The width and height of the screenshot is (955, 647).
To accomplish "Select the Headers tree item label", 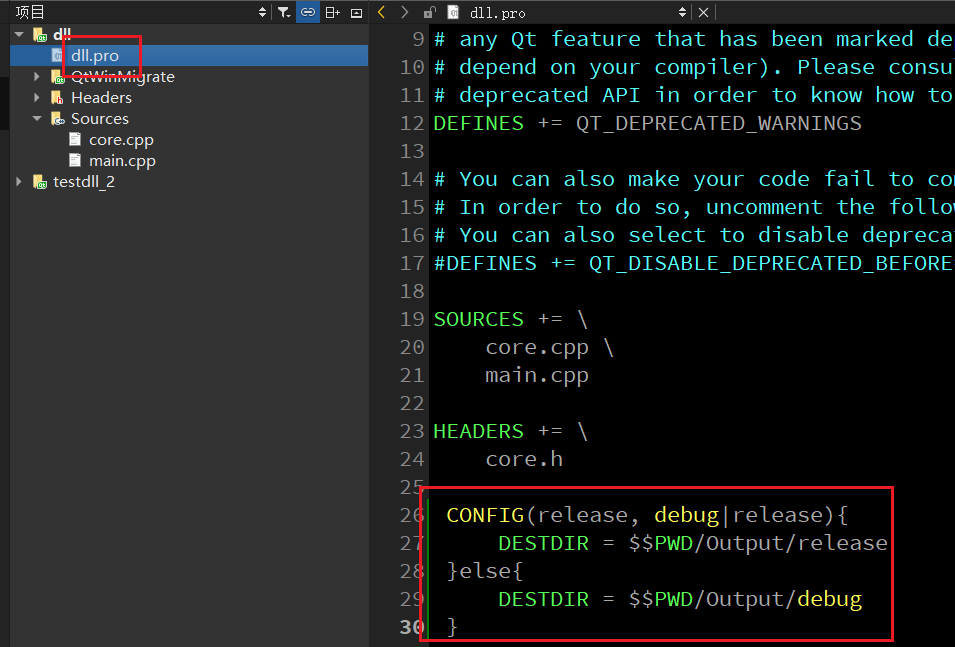I will pos(101,97).
